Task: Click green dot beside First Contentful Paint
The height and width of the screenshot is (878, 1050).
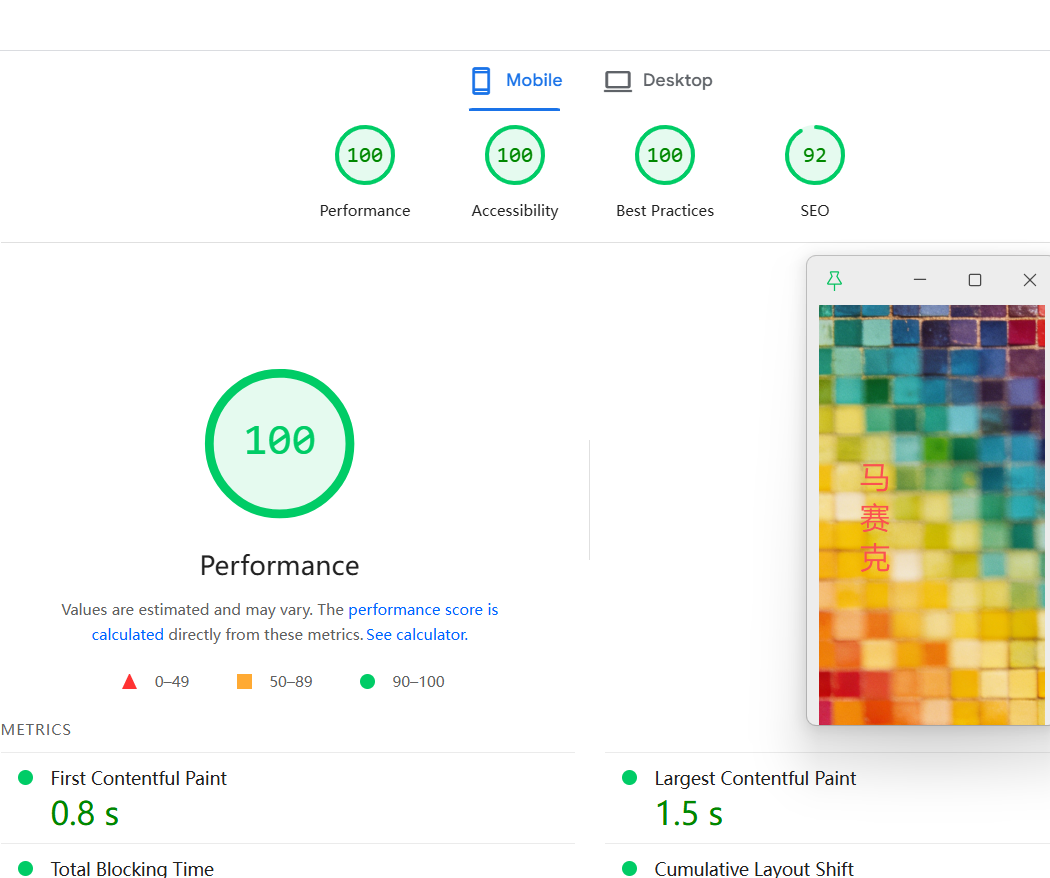Action: (25, 778)
